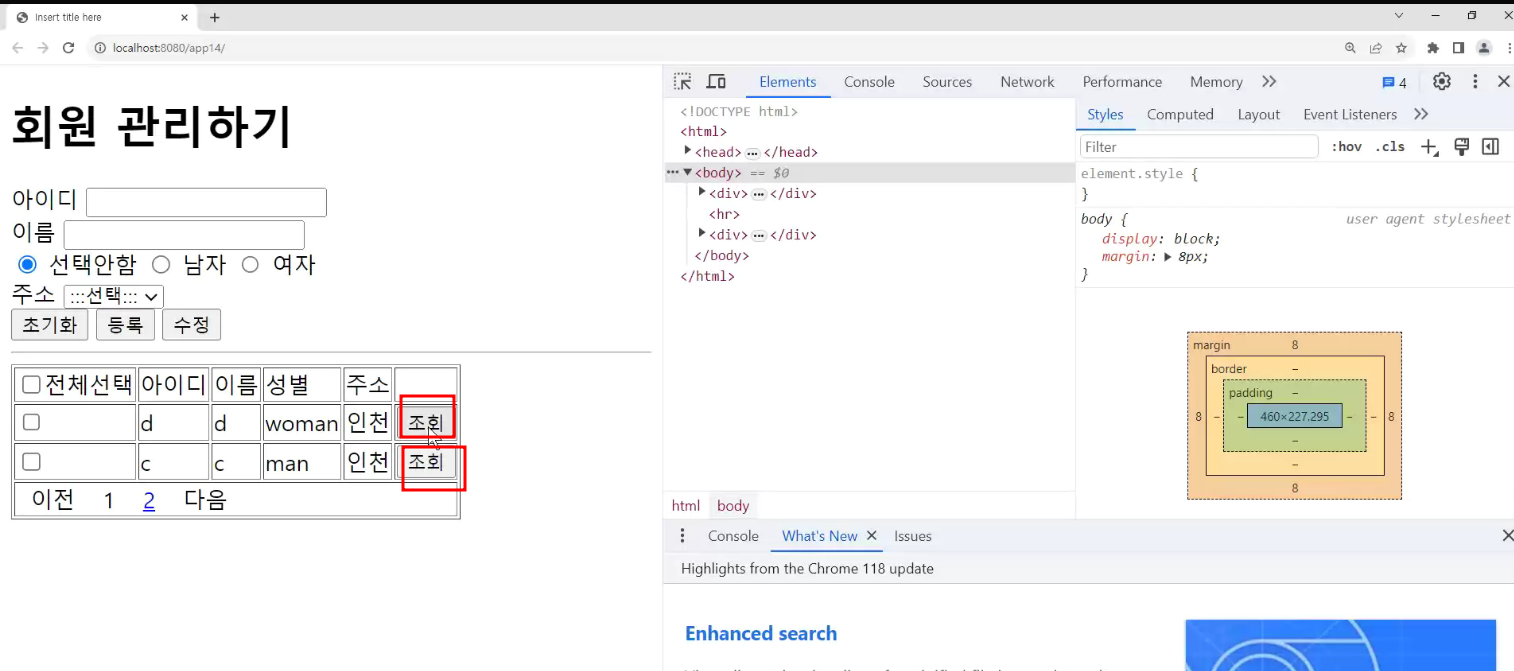This screenshot has width=1514, height=671.
Task: Bookmark this page with the star icon
Action: coord(1401,48)
